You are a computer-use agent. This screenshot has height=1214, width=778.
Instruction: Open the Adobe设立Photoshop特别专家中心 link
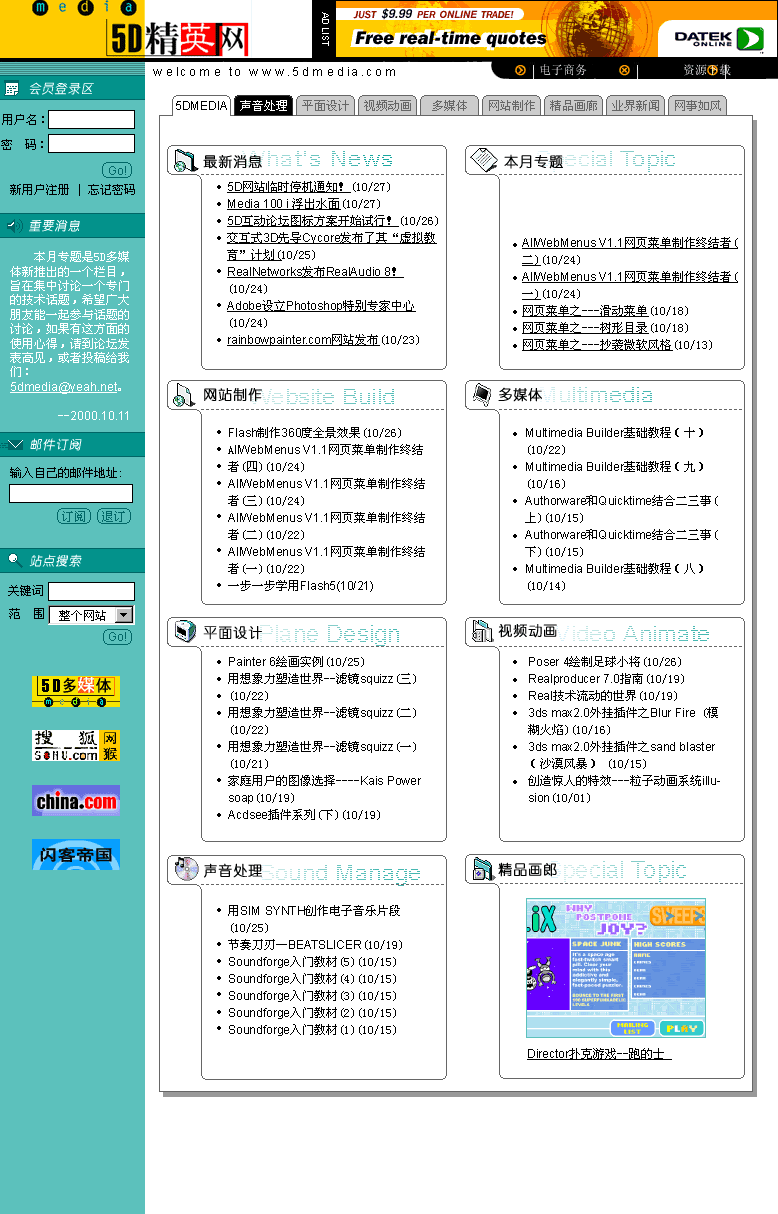[321, 306]
